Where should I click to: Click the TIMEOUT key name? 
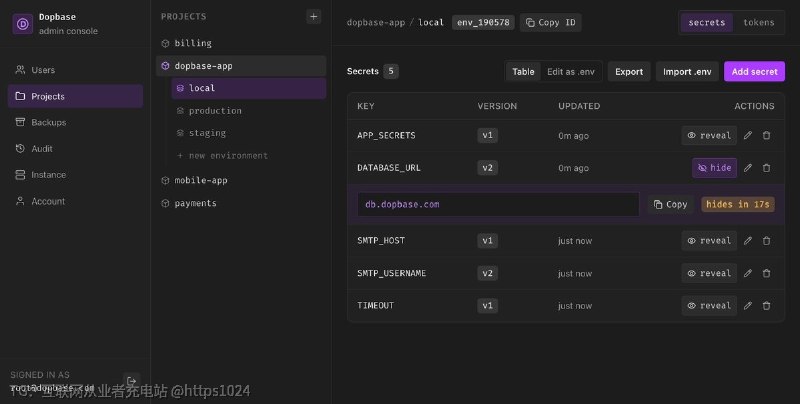coord(376,306)
